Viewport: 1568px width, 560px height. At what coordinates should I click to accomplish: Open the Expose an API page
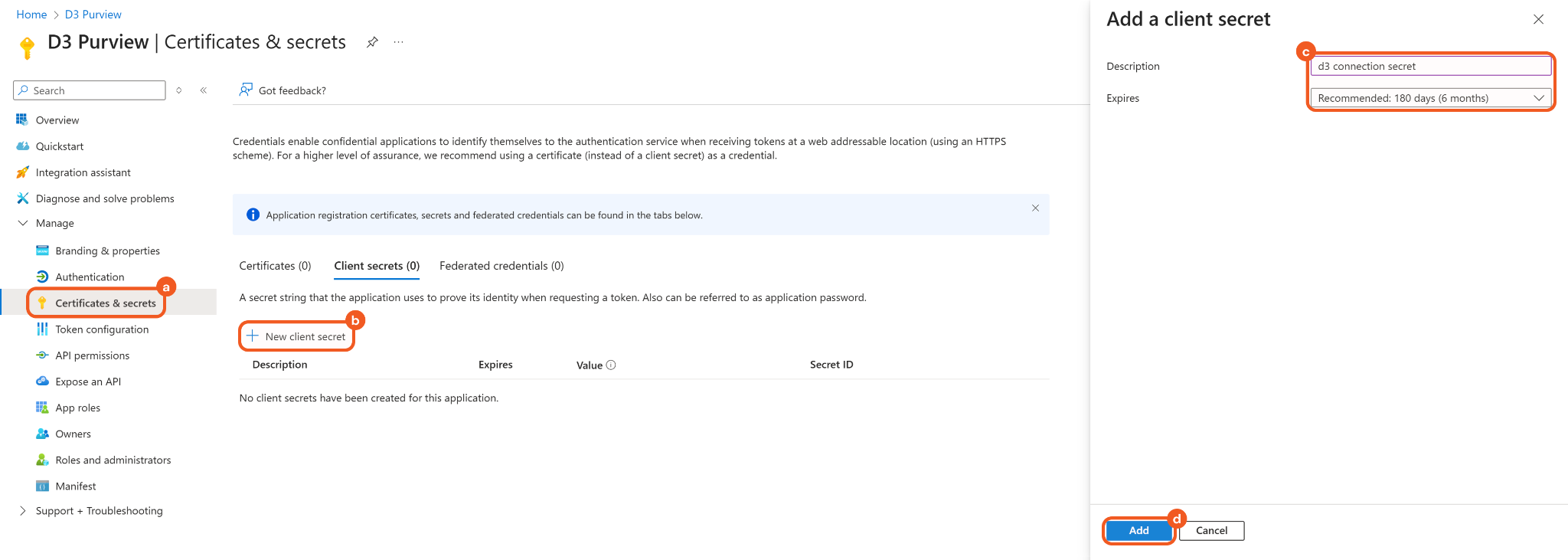pos(88,382)
